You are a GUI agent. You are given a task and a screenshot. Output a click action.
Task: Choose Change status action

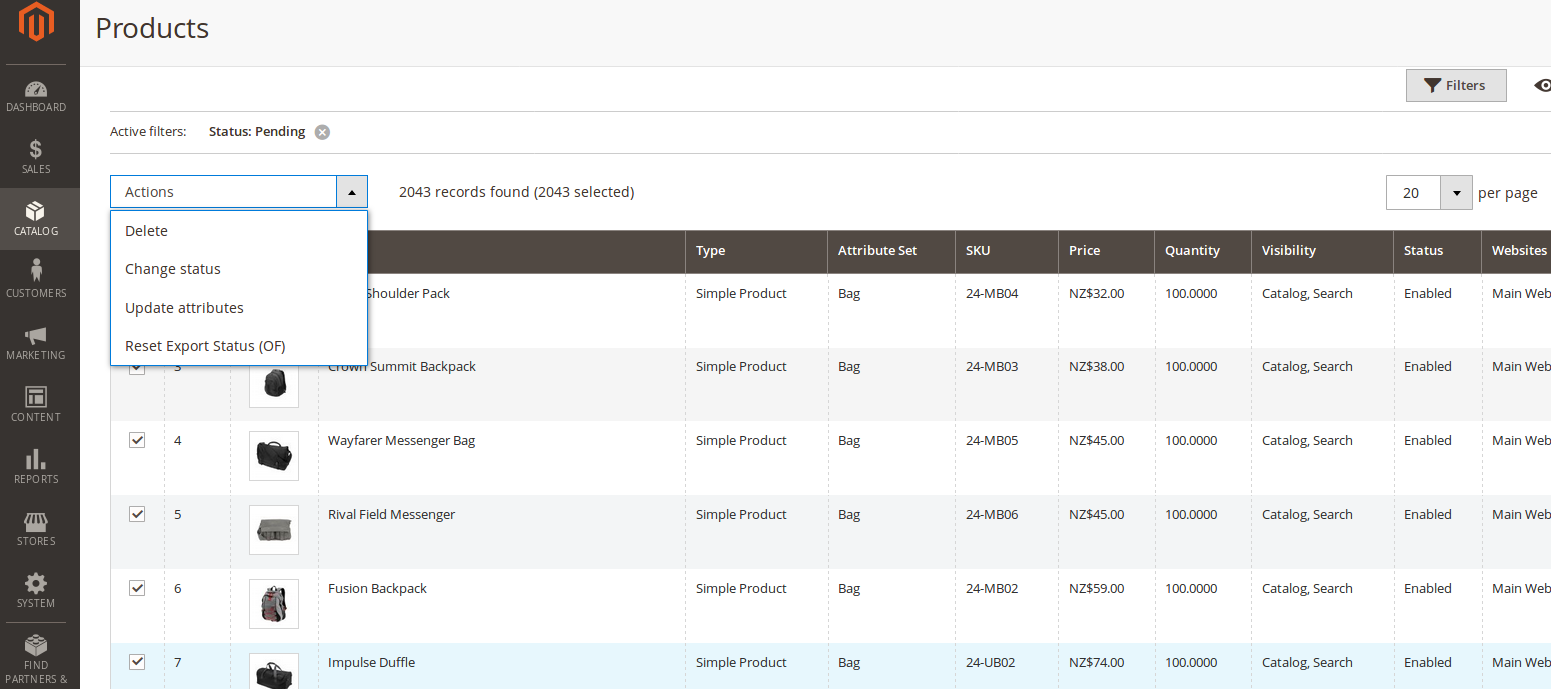(172, 268)
